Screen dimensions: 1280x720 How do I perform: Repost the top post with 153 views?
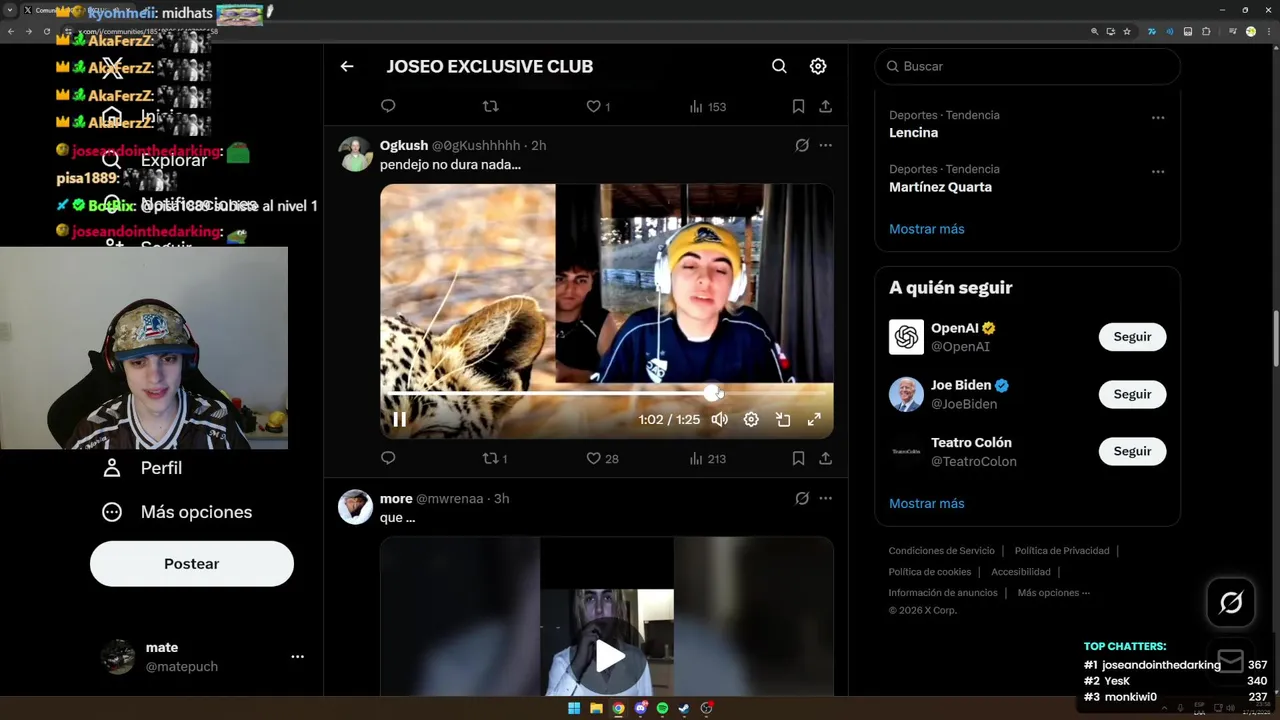[x=490, y=106]
